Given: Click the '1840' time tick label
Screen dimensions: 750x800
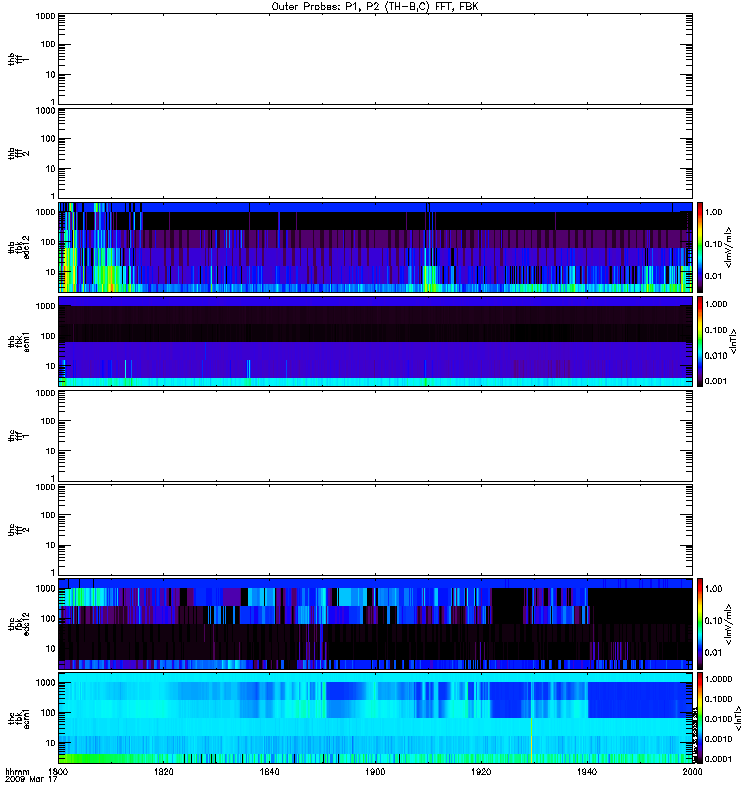Looking at the screenshot, I should 269,771.
